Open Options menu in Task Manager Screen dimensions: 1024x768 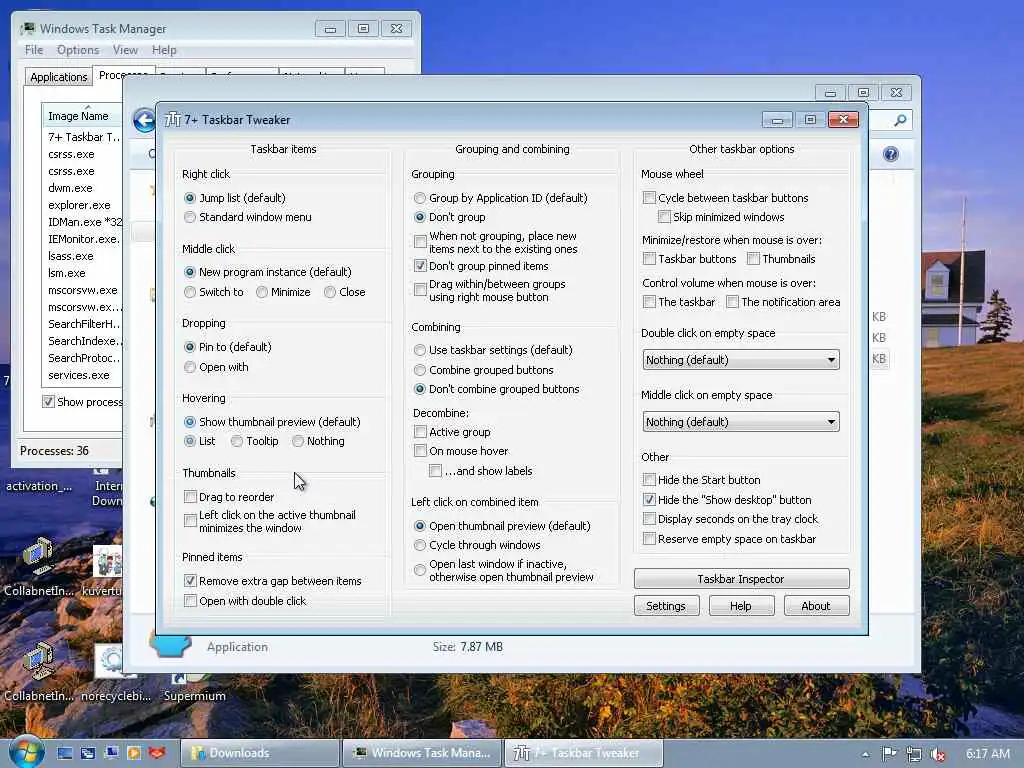pyautogui.click(x=78, y=50)
